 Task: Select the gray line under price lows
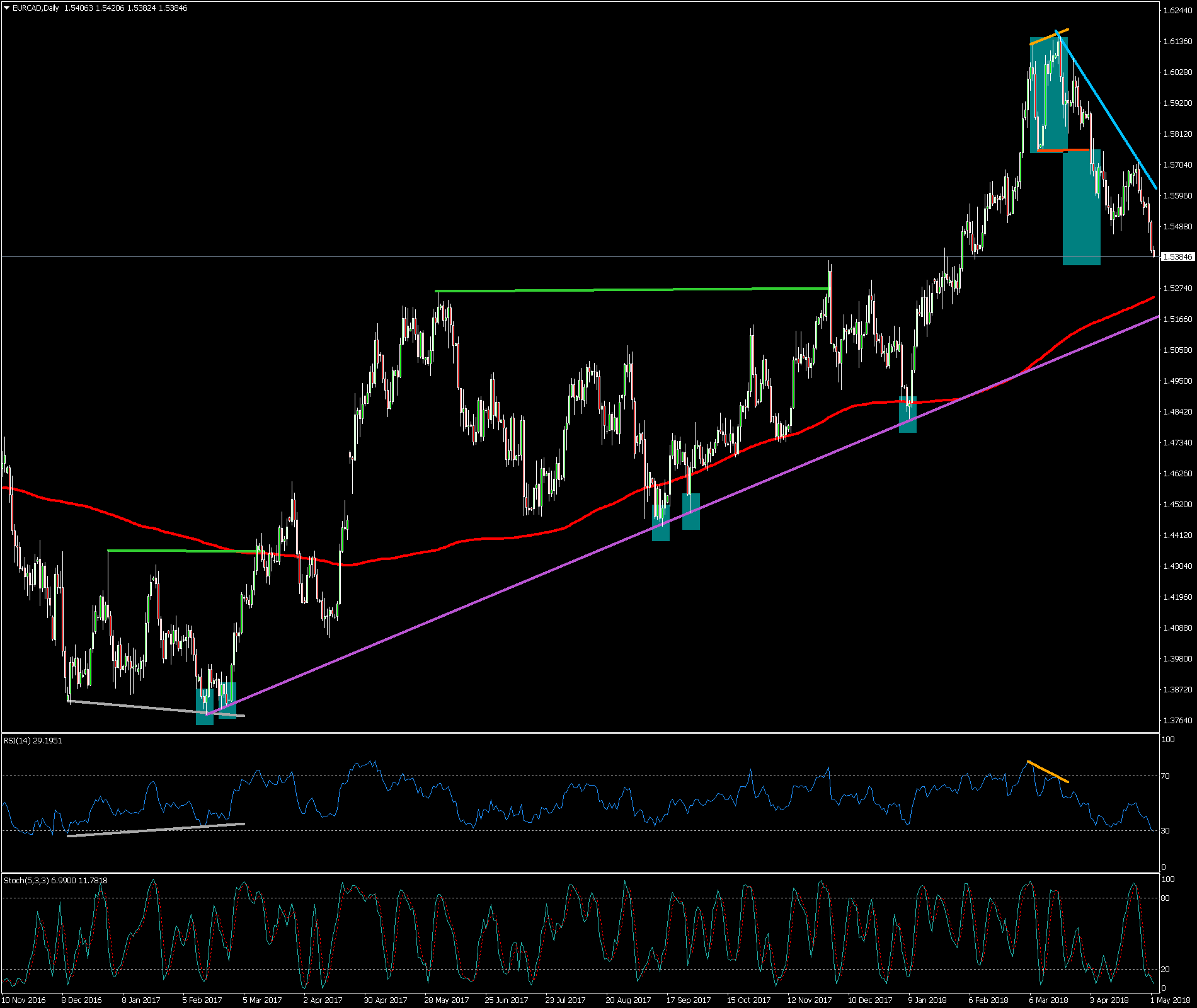pos(139,707)
